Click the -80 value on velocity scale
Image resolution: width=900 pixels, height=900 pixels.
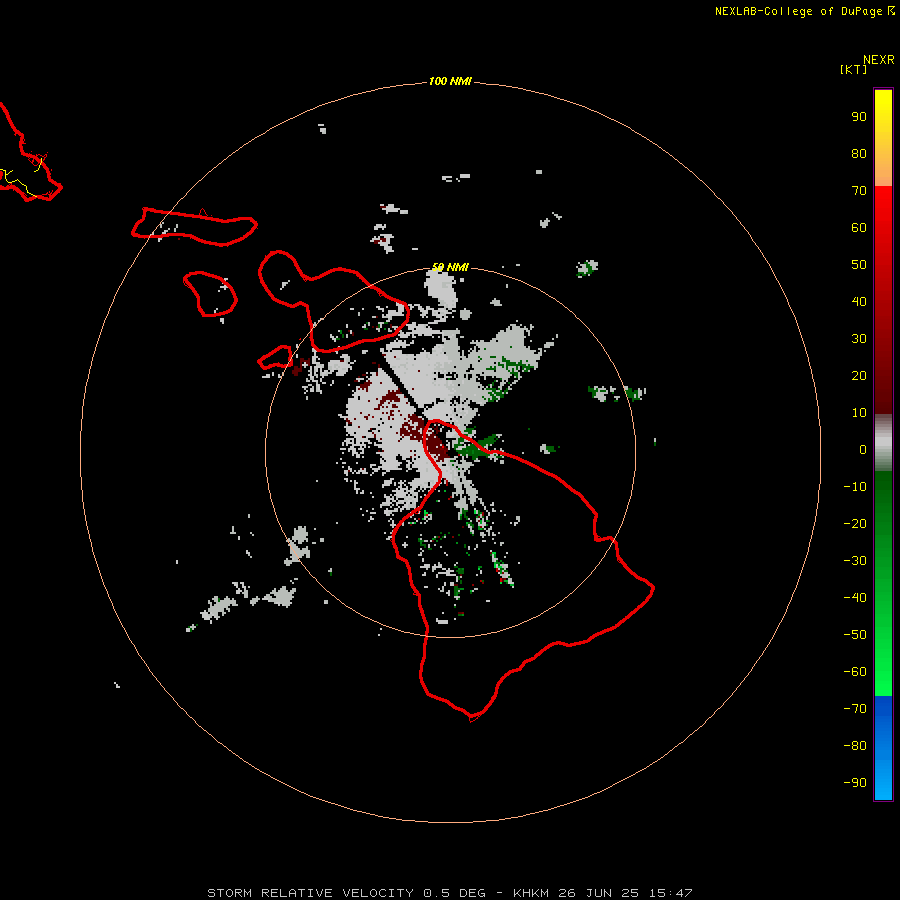point(855,746)
